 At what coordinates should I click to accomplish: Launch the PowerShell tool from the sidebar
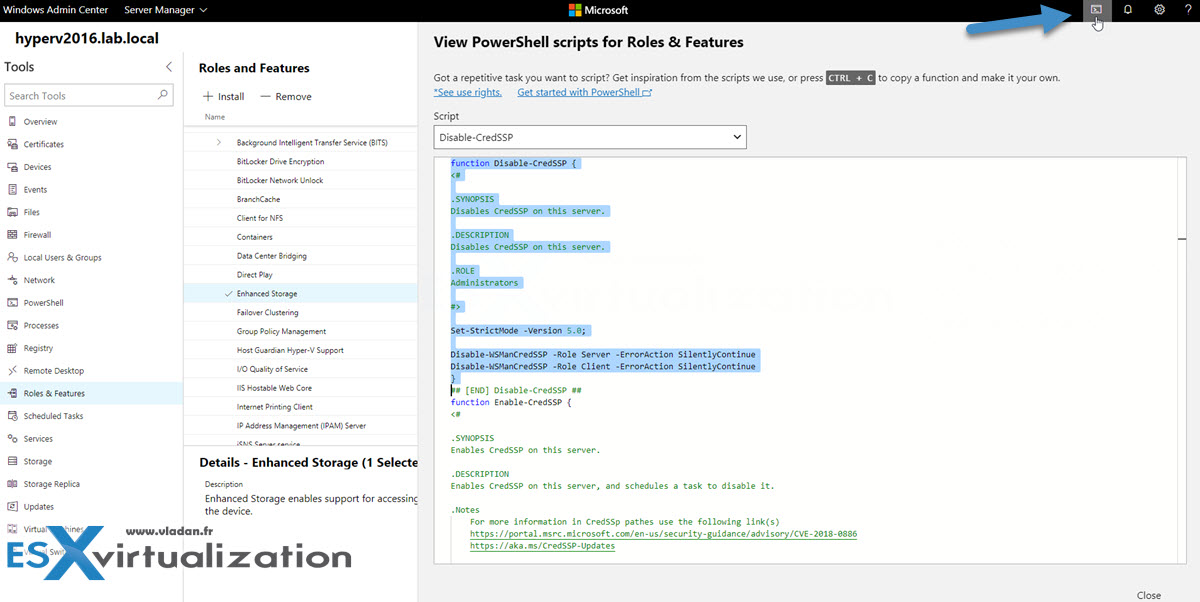point(43,303)
